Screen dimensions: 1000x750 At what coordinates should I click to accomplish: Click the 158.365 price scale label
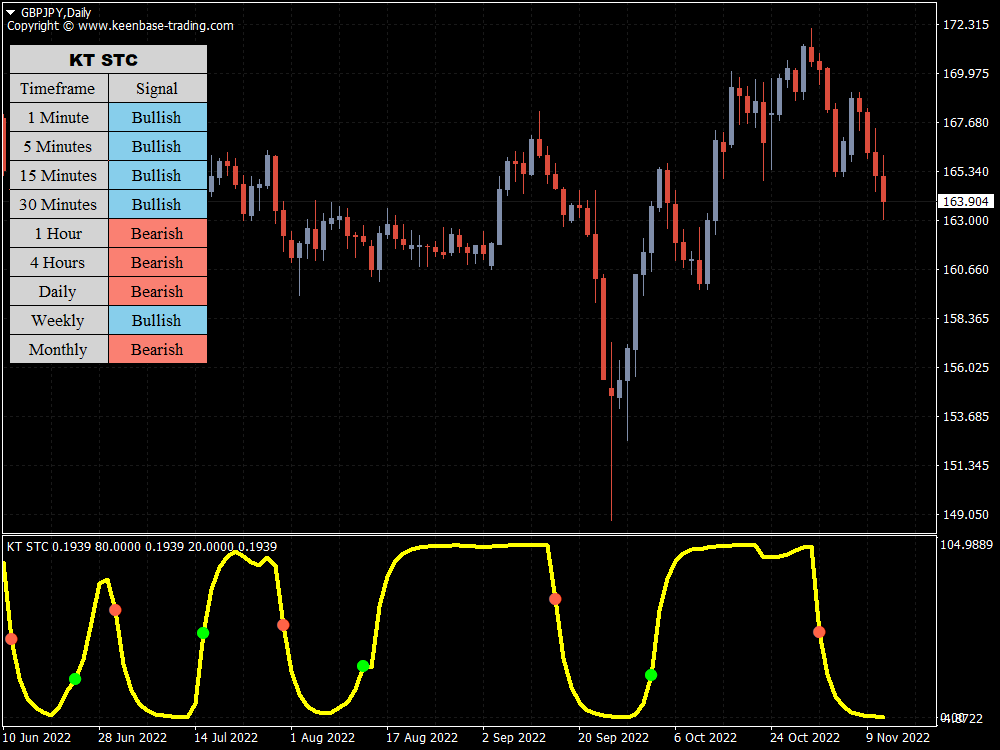(x=966, y=318)
